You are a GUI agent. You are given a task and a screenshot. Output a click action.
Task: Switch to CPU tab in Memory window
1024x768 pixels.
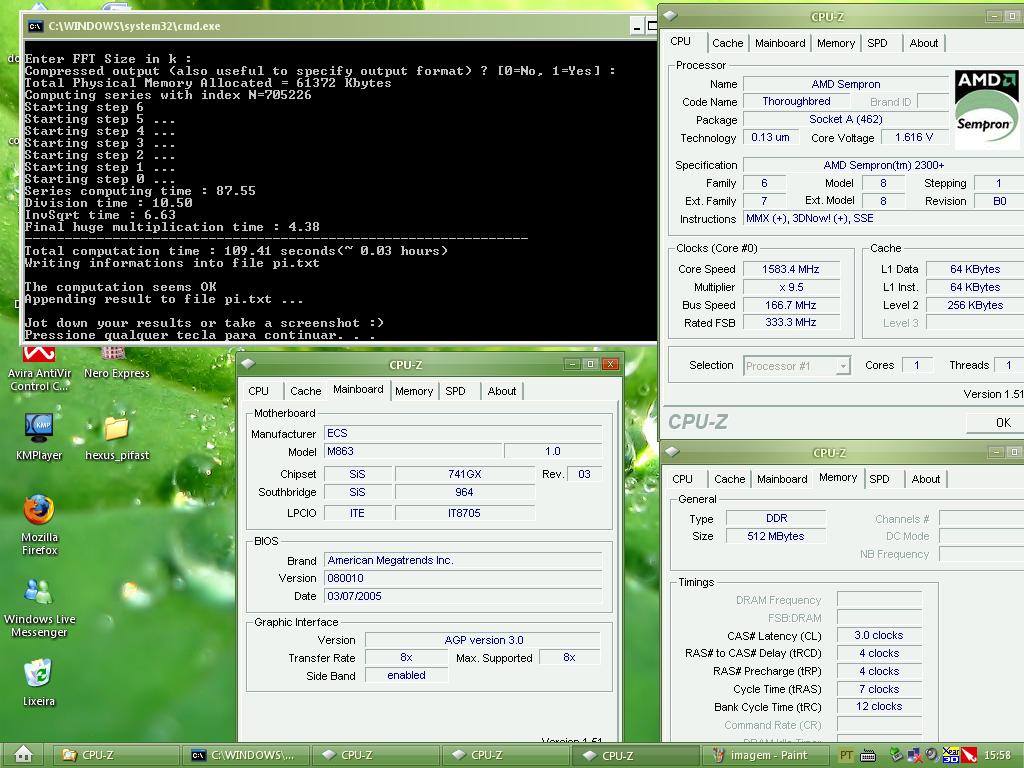(682, 479)
